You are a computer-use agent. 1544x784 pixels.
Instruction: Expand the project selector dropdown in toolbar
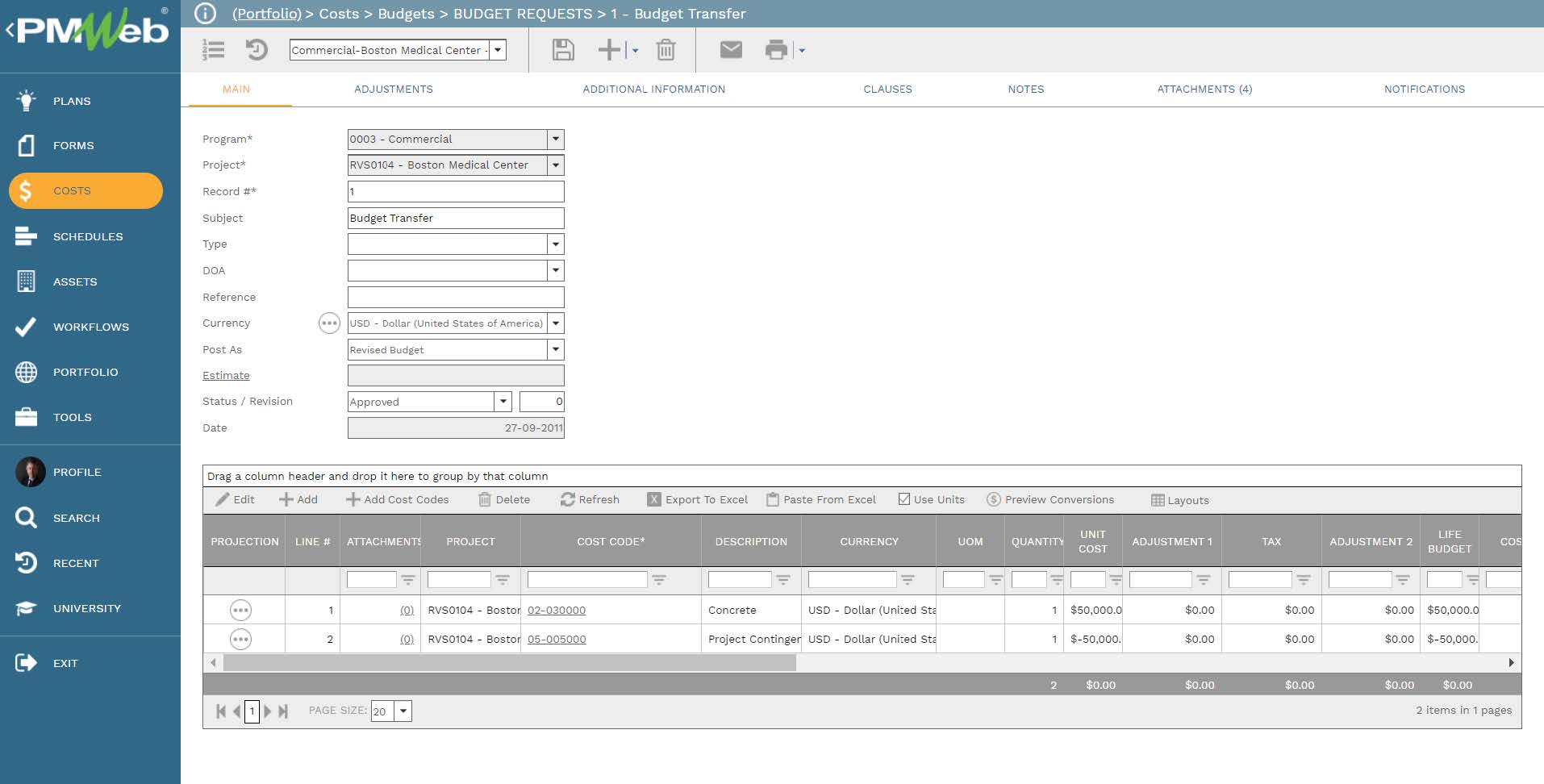(x=498, y=50)
